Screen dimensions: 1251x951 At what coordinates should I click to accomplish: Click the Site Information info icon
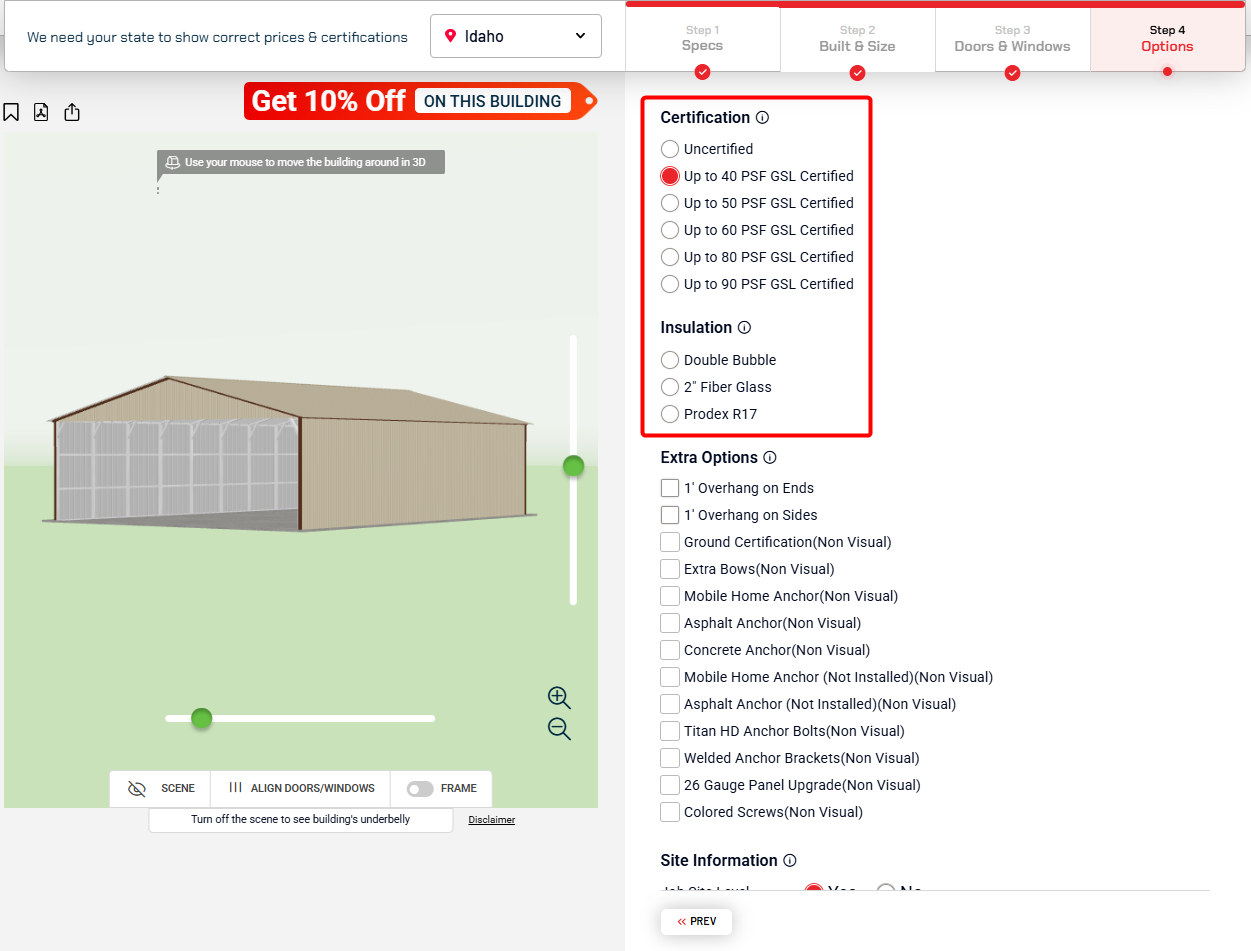tap(790, 861)
